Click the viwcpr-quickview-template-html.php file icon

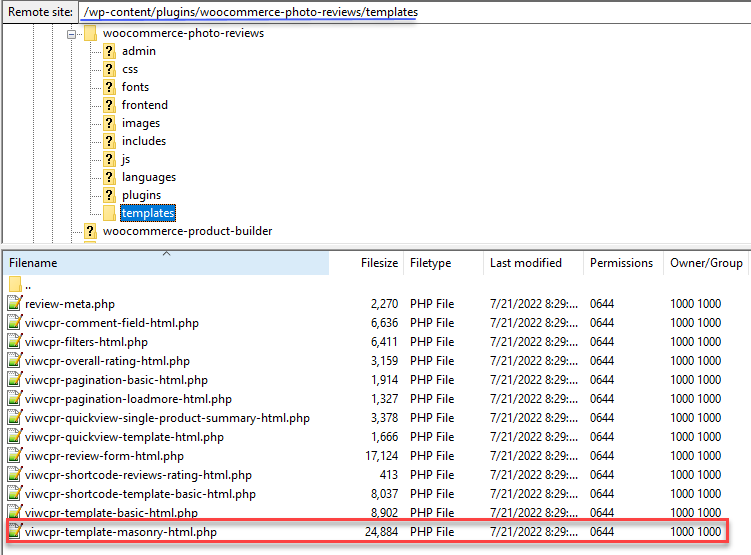[15, 437]
